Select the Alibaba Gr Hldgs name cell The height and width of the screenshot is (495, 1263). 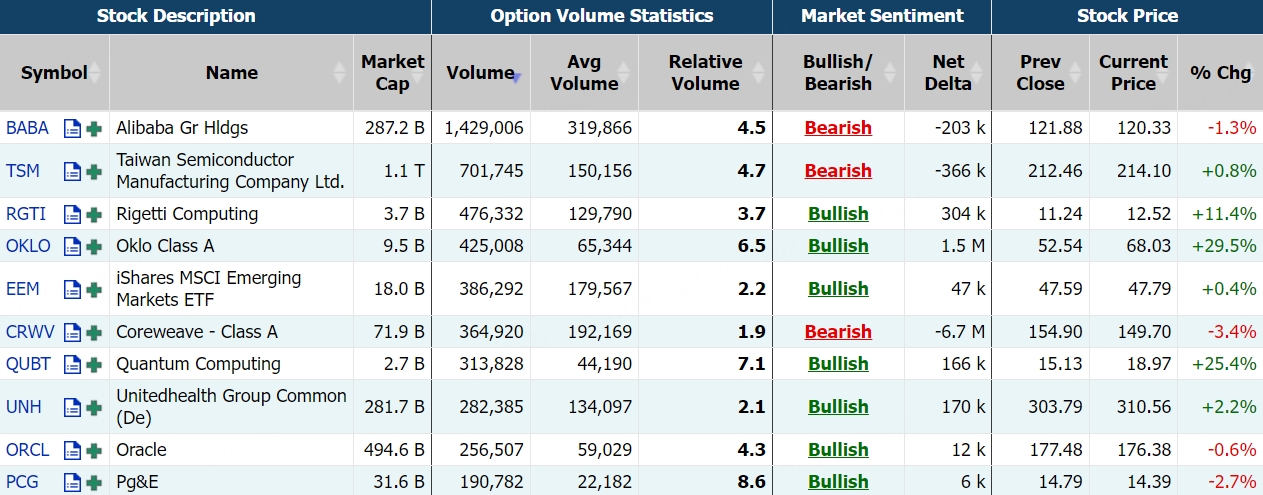coord(231,128)
